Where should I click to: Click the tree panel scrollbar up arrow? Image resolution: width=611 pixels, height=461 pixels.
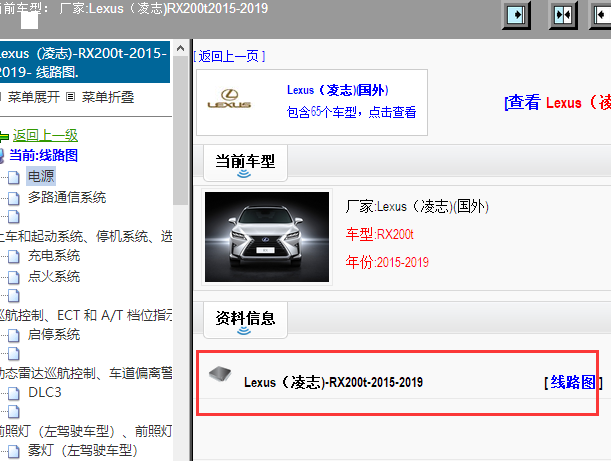coord(180,49)
